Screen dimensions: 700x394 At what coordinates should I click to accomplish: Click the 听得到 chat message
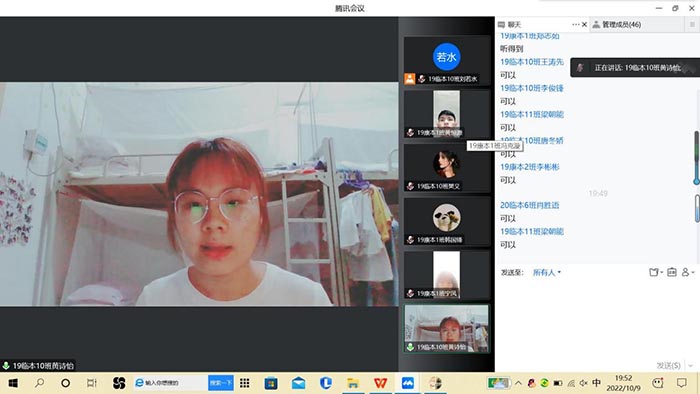[512, 49]
